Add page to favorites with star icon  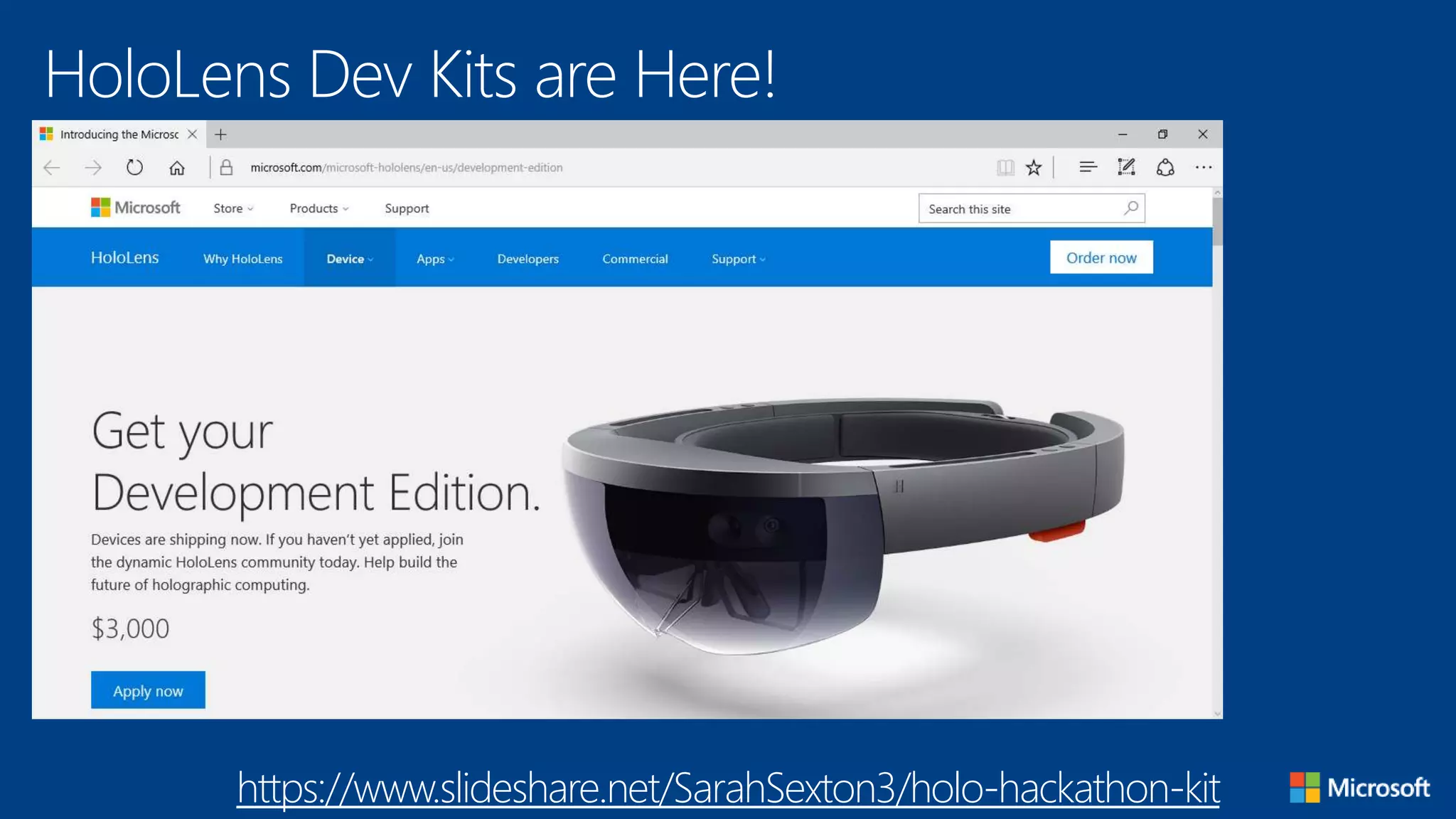pyautogui.click(x=1034, y=168)
